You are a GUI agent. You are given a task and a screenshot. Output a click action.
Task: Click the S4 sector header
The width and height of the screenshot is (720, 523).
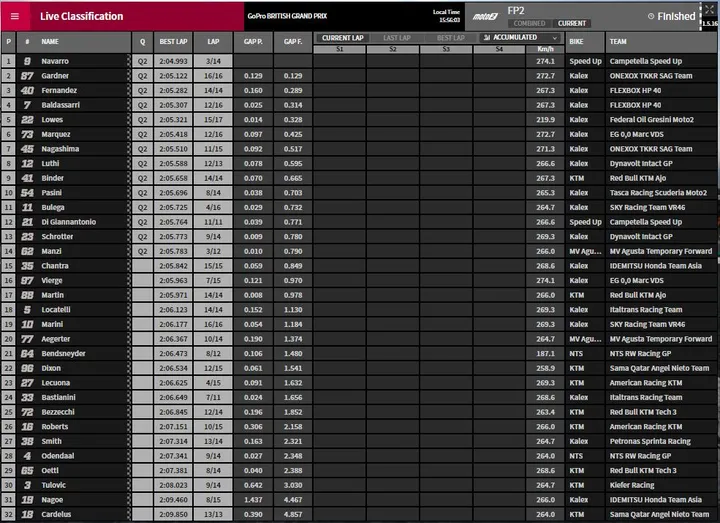click(499, 49)
